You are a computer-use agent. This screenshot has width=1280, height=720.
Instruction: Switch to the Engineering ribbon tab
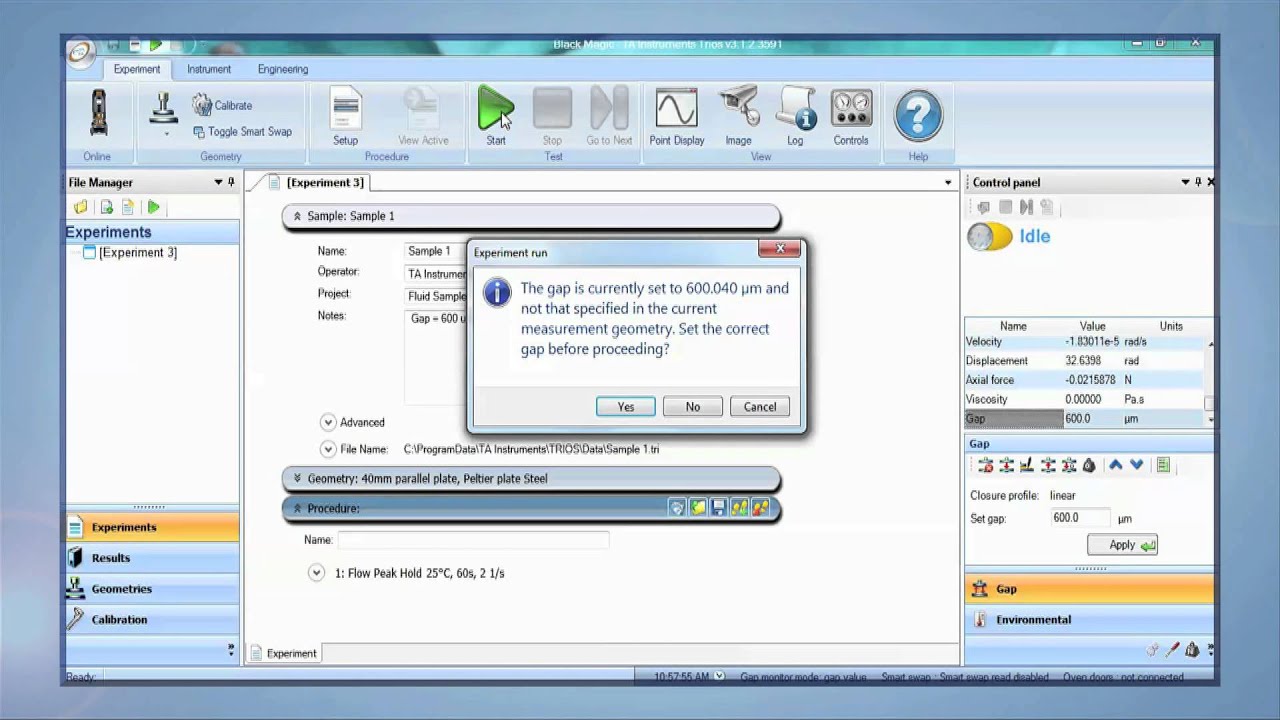click(x=283, y=69)
